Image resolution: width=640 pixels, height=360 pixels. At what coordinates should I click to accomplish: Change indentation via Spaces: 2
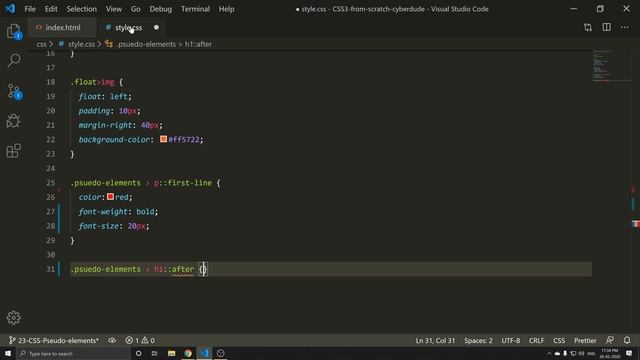click(x=478, y=340)
